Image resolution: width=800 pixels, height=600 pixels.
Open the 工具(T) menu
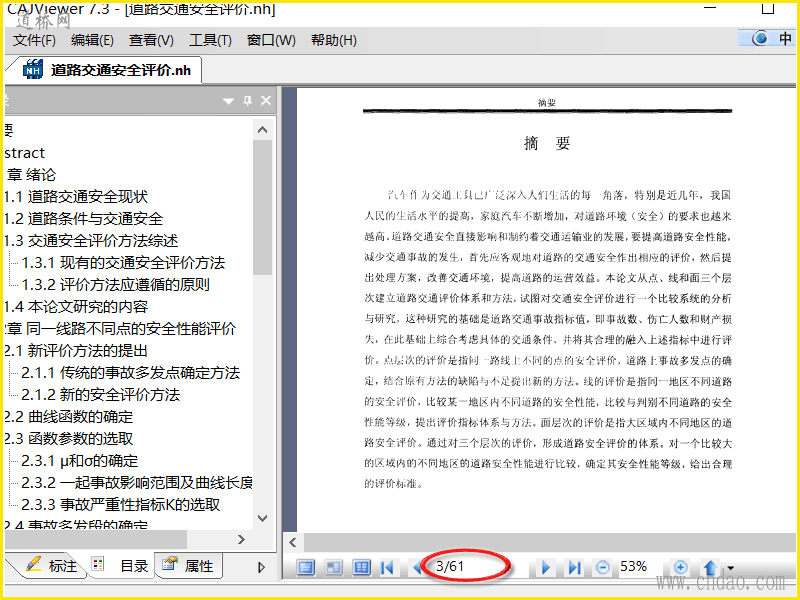pos(210,40)
